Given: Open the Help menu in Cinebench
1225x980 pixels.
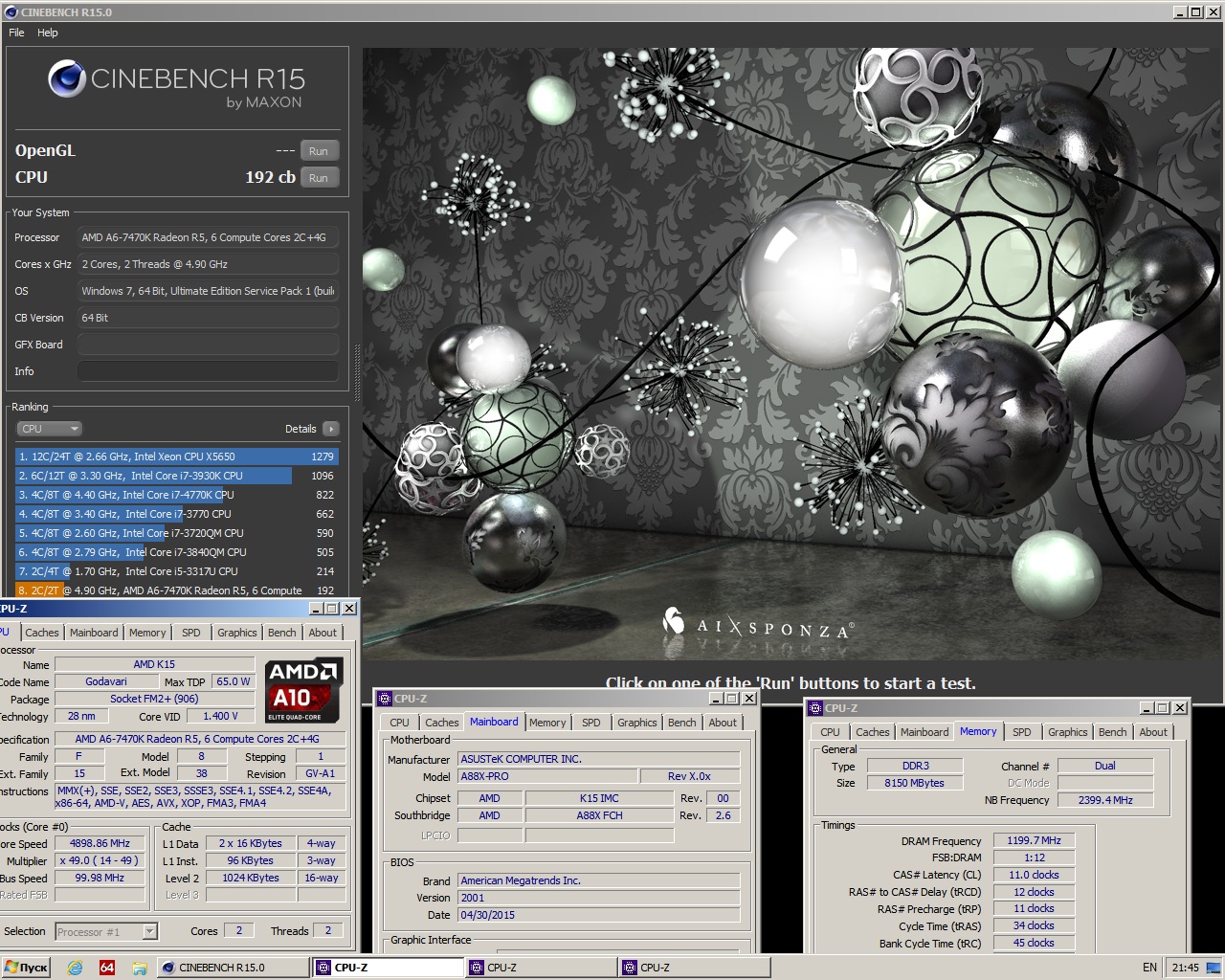Looking at the screenshot, I should (48, 33).
